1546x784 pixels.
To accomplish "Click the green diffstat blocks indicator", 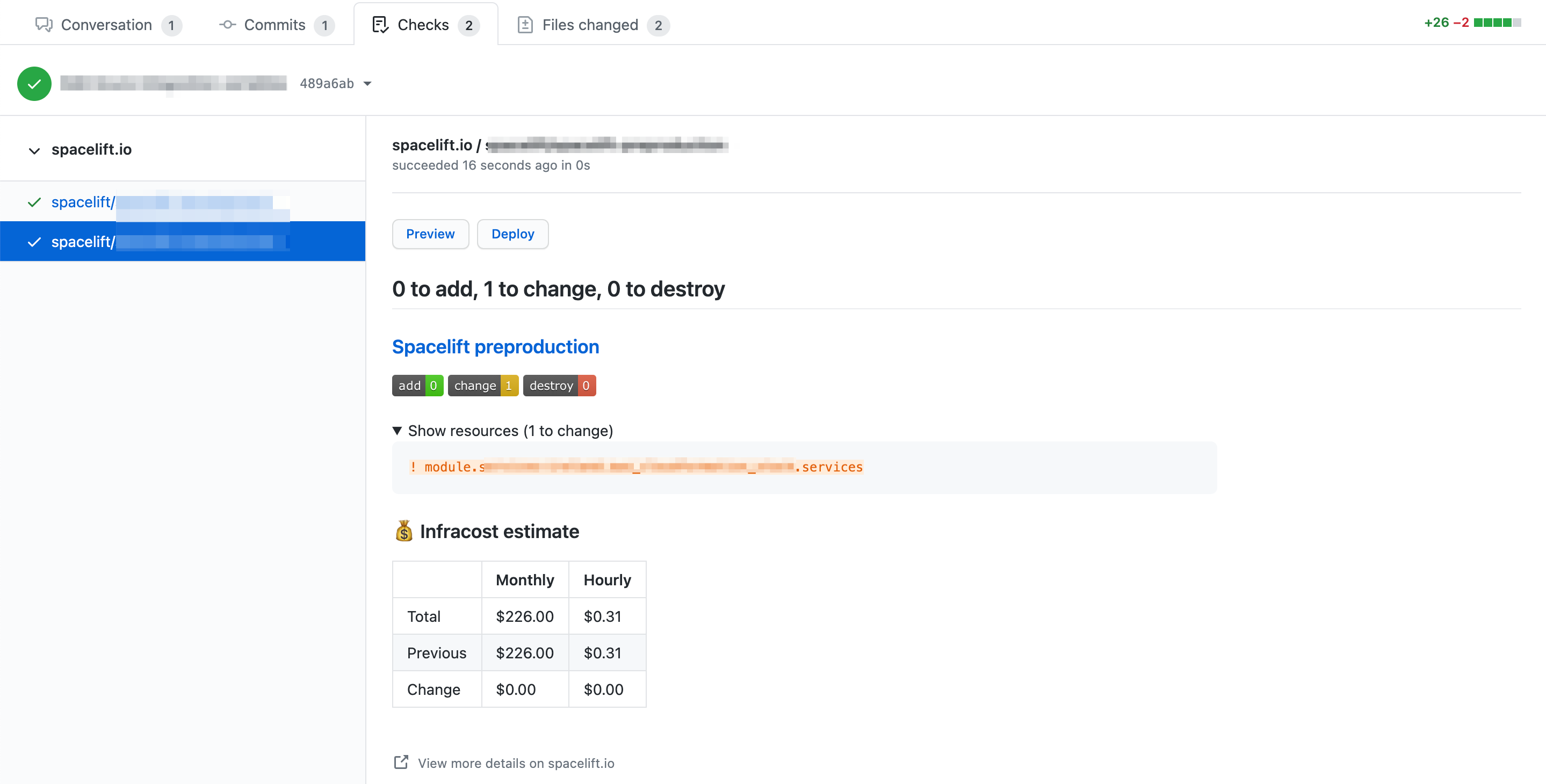I will pyautogui.click(x=1497, y=23).
